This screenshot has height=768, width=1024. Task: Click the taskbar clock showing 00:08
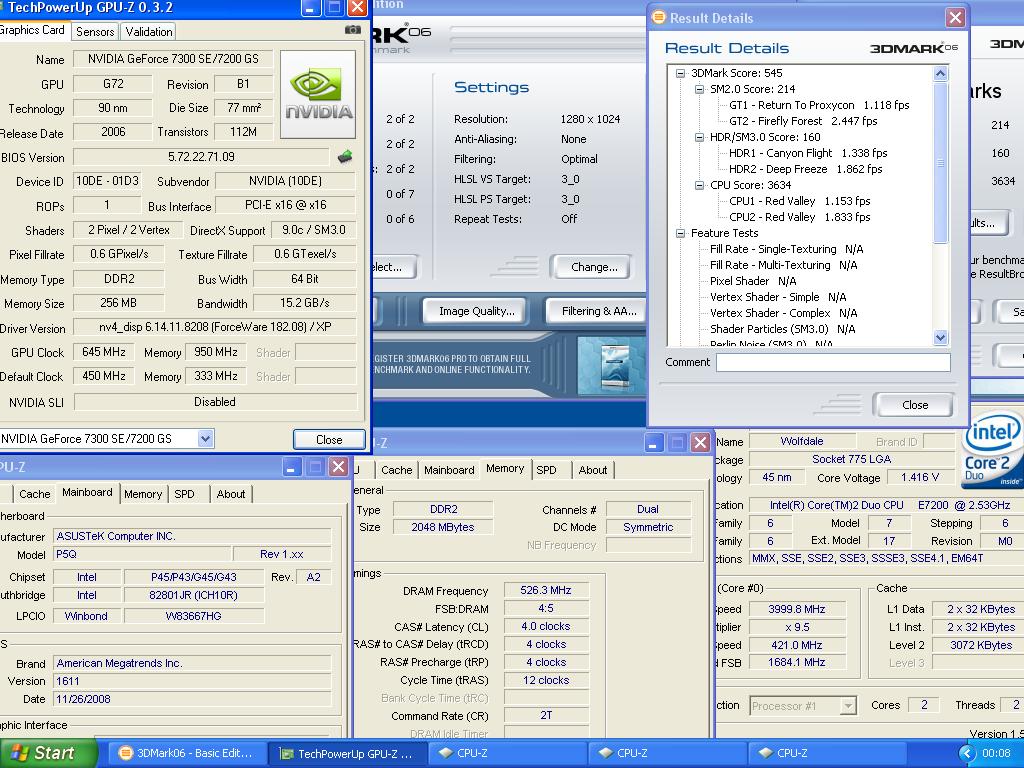point(996,753)
